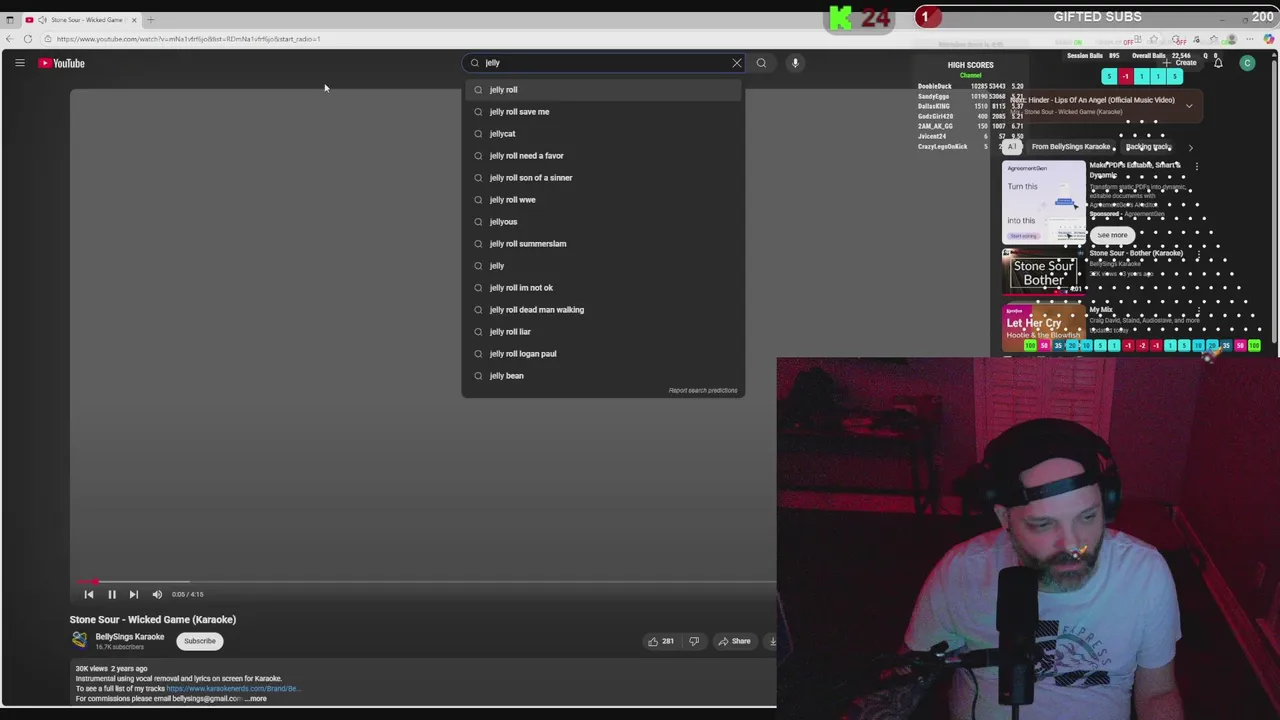Share the Wicked Game karaoke video
The image size is (1280, 720).
pos(734,641)
